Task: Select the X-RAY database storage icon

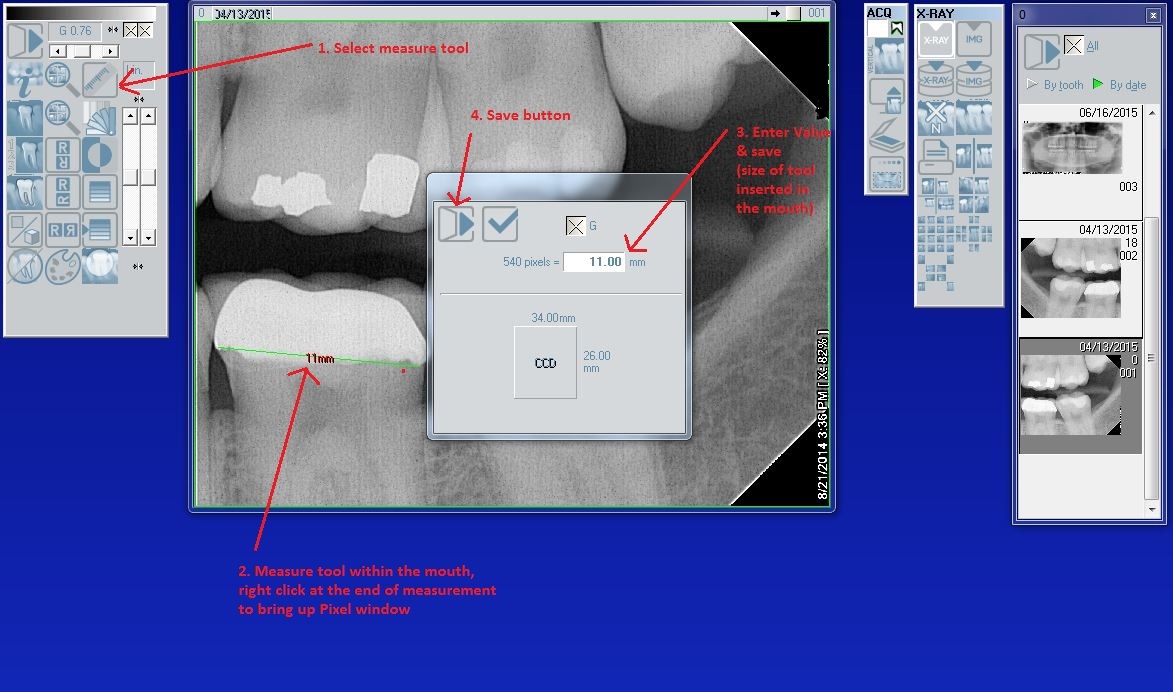Action: (x=935, y=78)
